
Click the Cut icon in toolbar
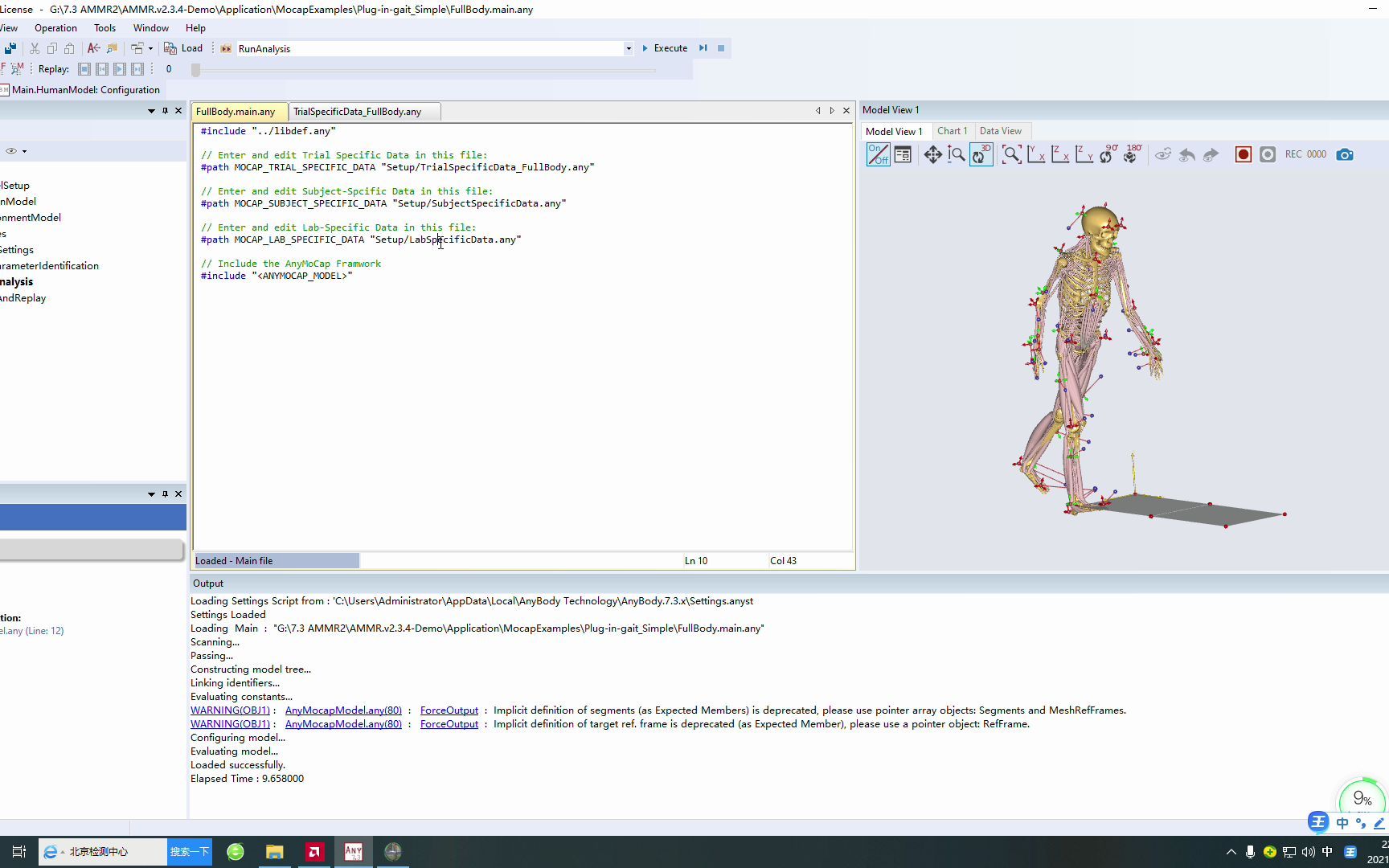click(35, 48)
